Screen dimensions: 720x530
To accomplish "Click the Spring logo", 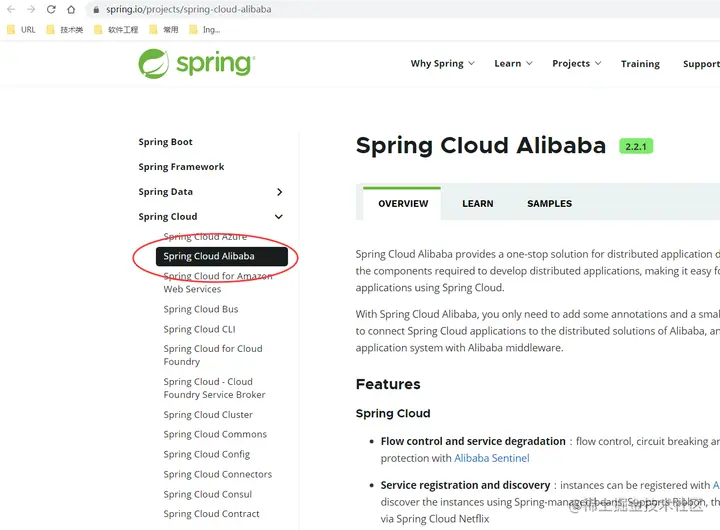I will pos(197,63).
